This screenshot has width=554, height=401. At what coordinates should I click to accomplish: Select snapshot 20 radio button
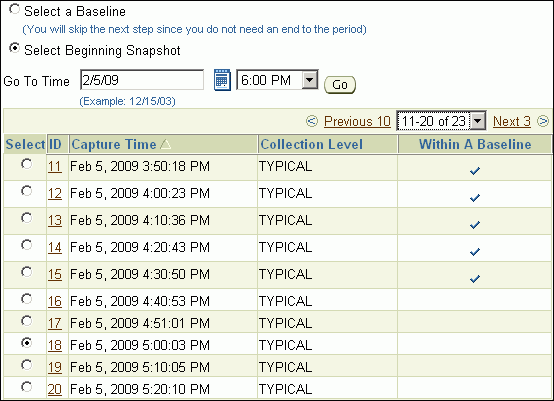point(26,387)
